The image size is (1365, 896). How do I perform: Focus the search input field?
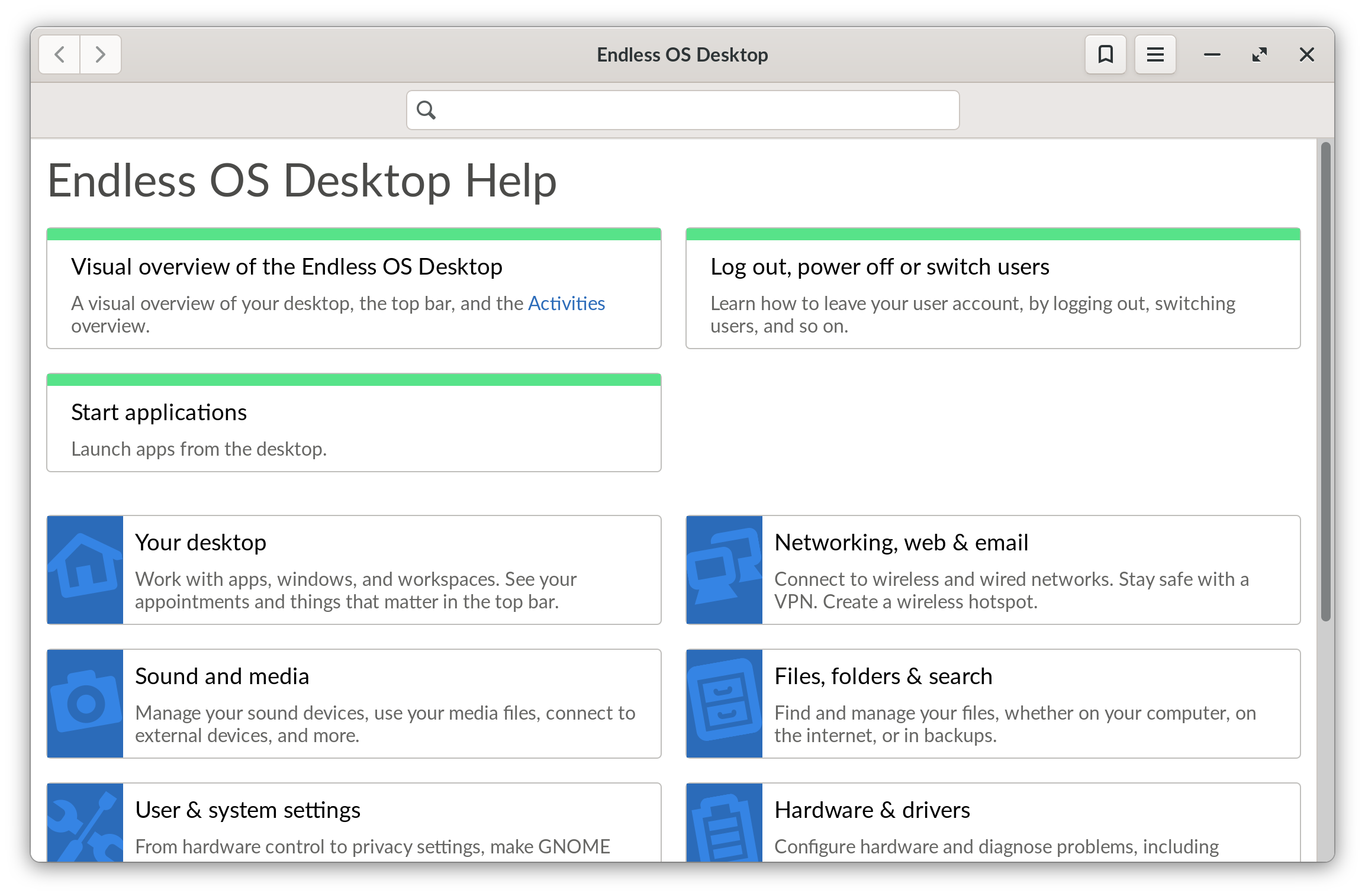[682, 110]
